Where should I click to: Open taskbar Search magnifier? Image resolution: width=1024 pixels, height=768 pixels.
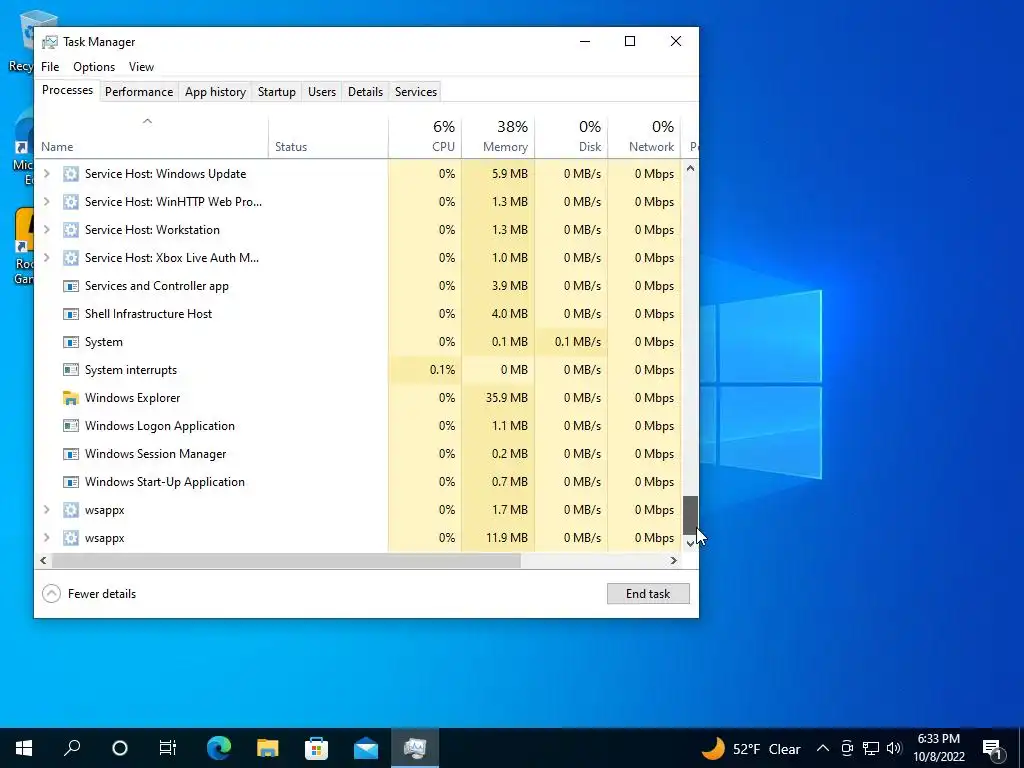[72, 748]
